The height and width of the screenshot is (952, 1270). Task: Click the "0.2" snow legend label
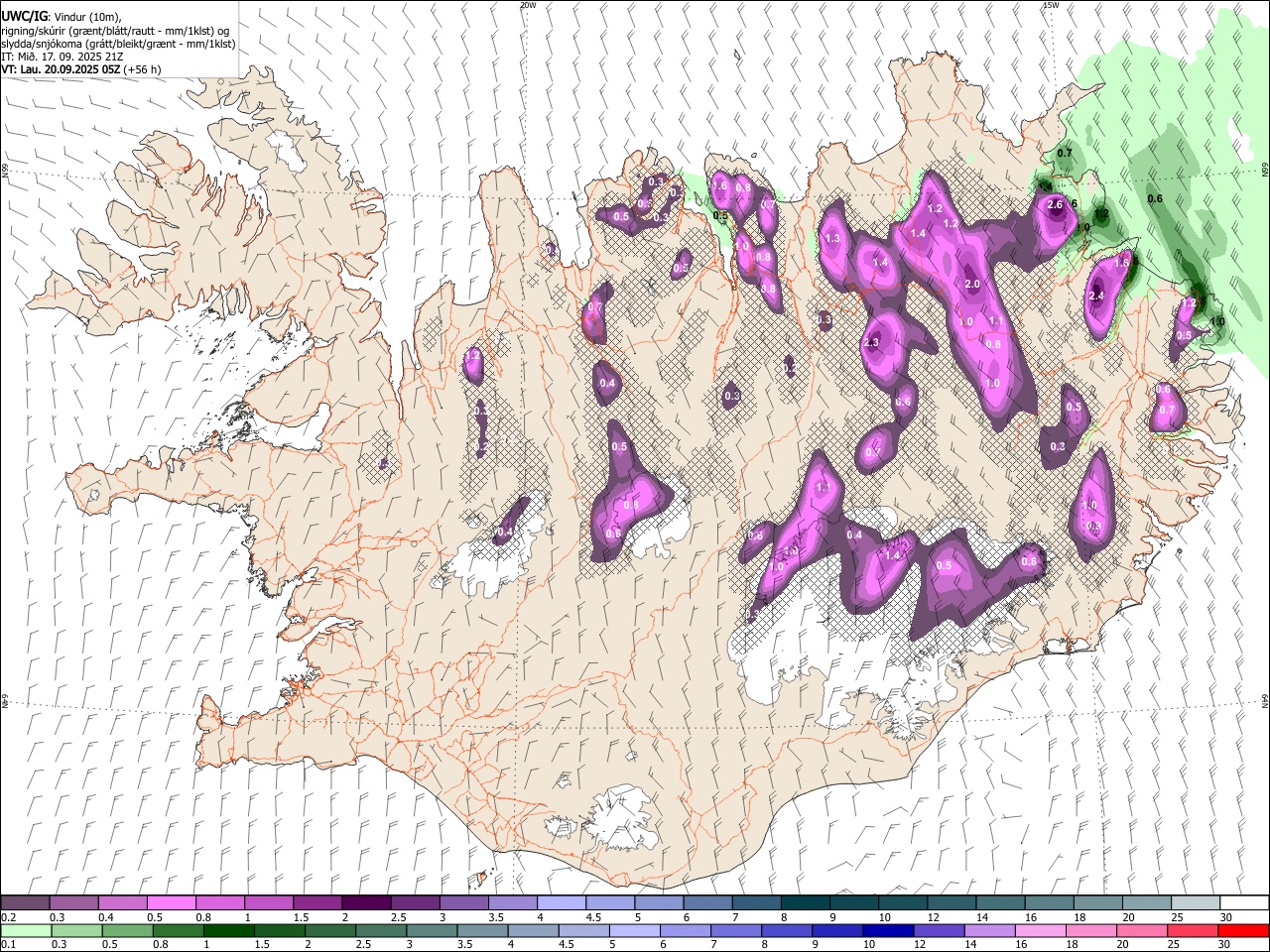9,917
